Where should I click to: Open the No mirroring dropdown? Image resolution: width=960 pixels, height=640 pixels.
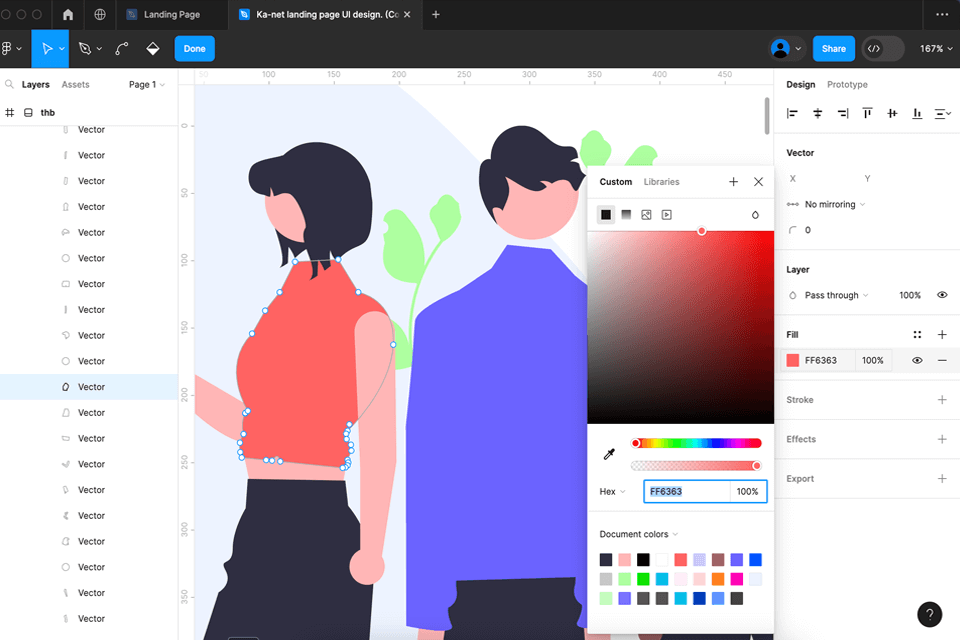click(835, 204)
